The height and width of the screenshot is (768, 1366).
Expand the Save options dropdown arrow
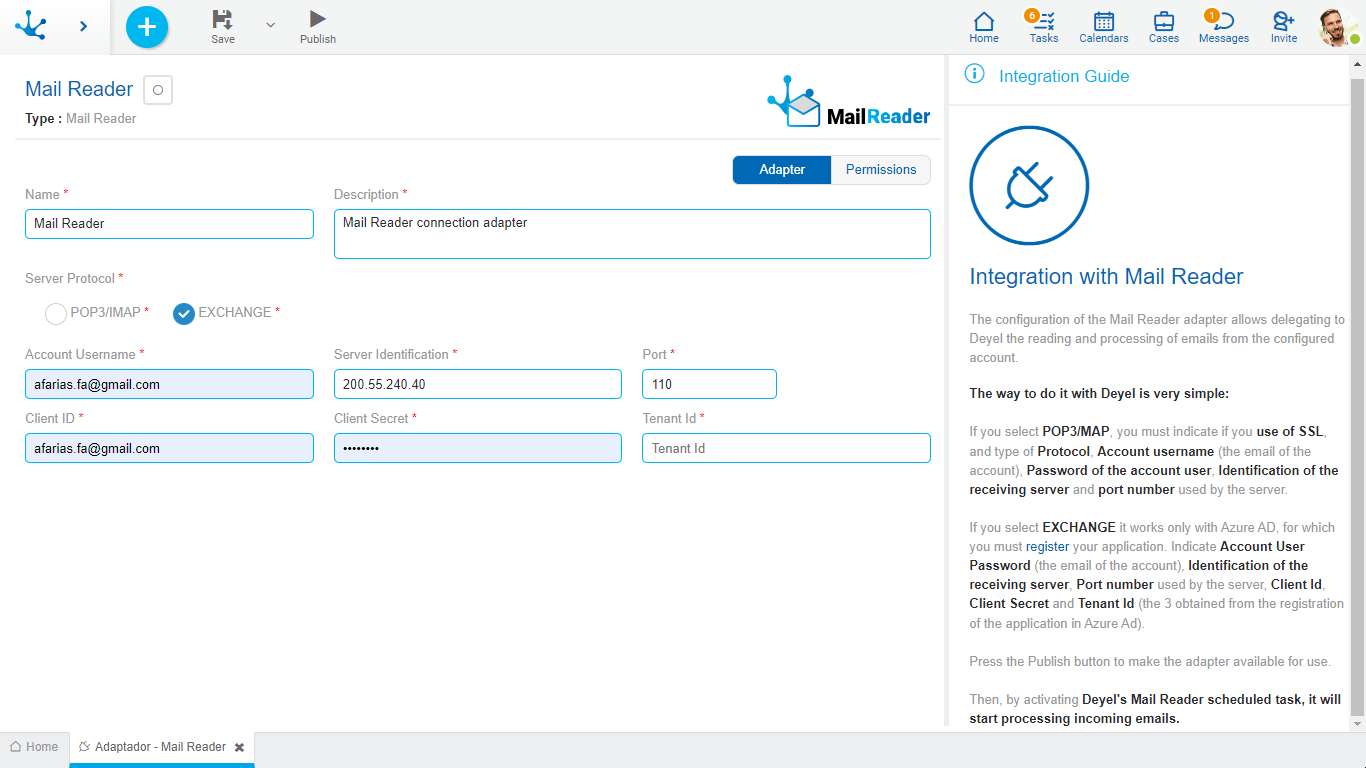click(270, 25)
